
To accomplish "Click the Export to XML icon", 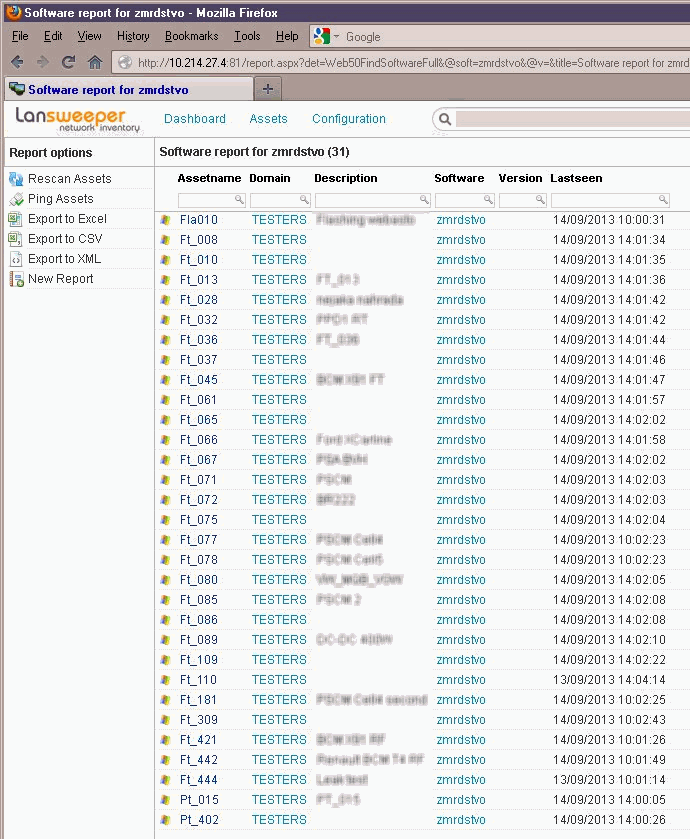I will [x=16, y=259].
